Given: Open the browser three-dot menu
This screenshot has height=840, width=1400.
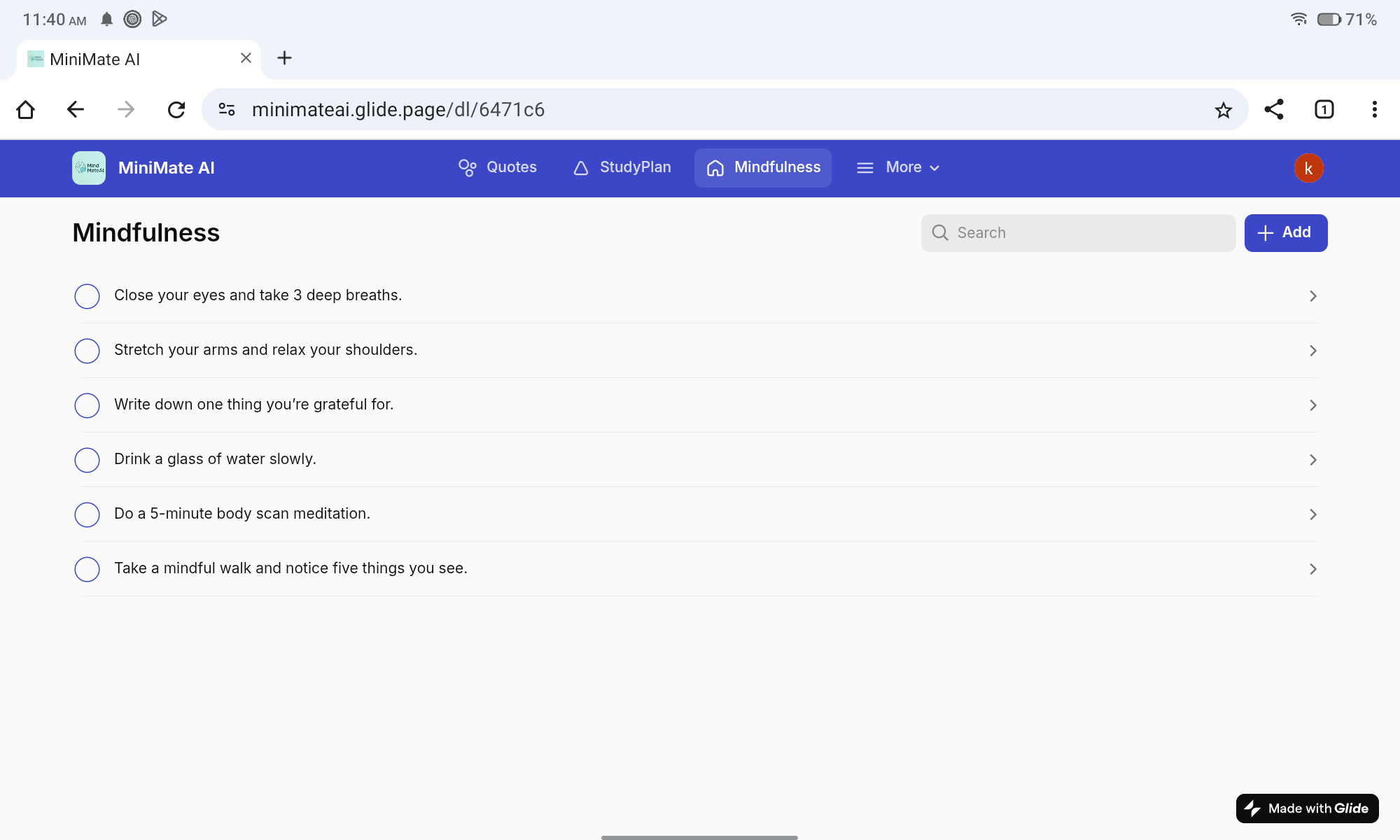Looking at the screenshot, I should (1374, 110).
